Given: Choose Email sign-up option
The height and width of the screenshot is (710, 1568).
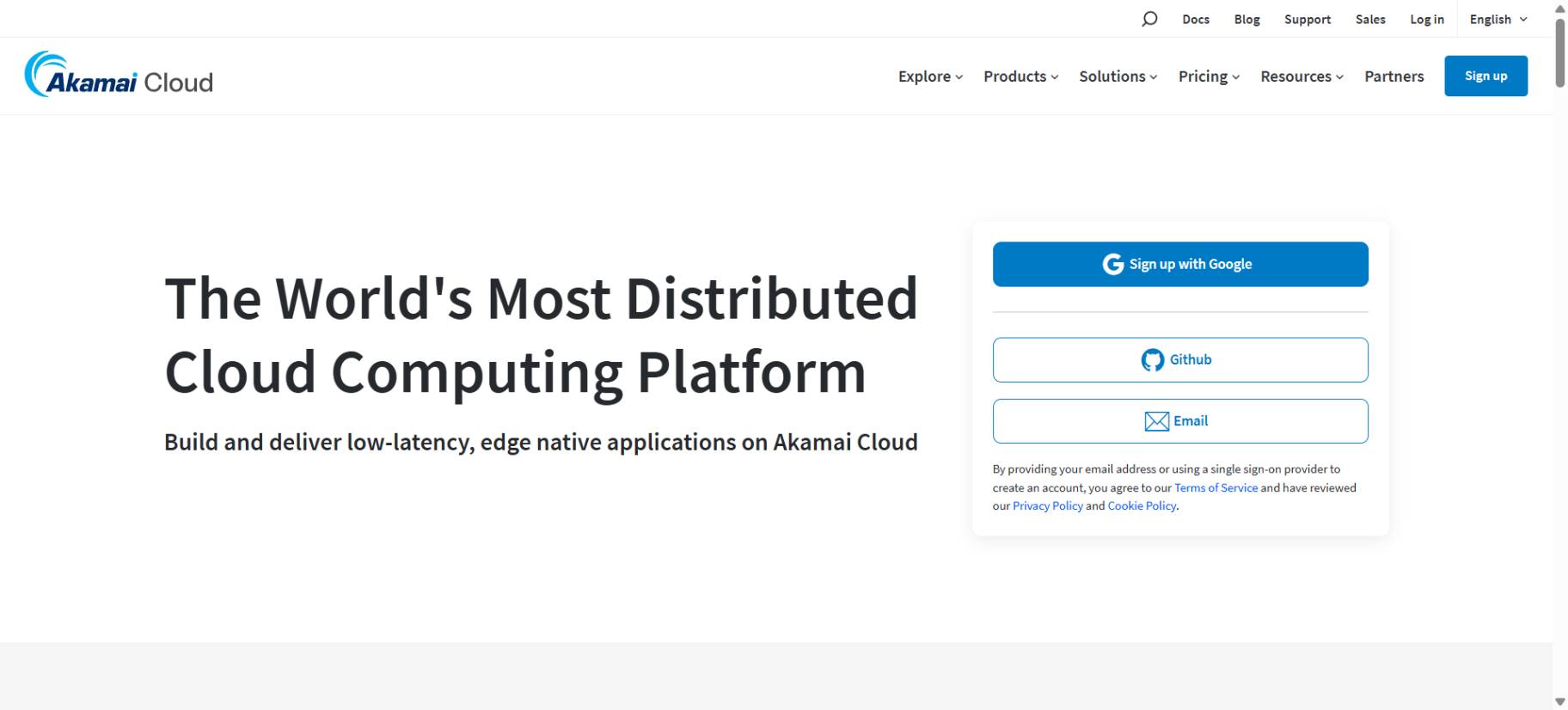Looking at the screenshot, I should [x=1180, y=421].
